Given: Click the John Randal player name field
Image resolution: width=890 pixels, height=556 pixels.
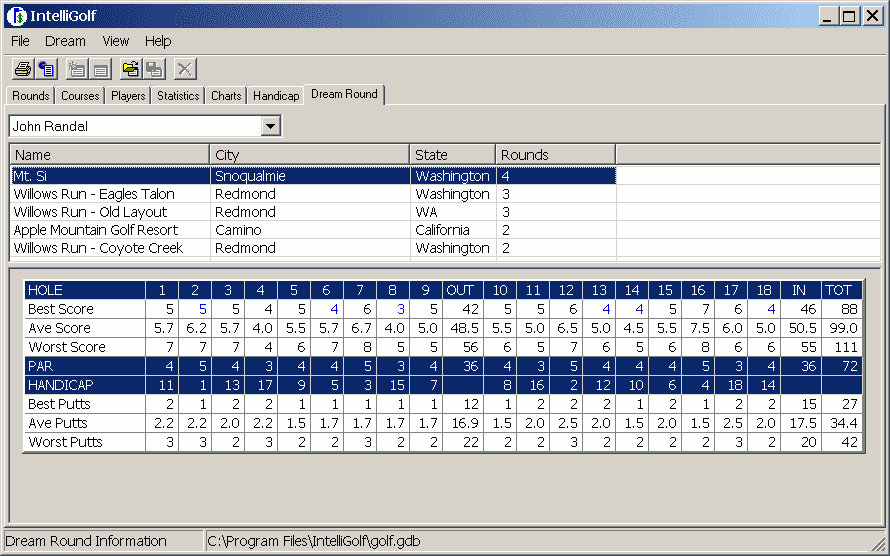Looking at the screenshot, I should (x=135, y=126).
